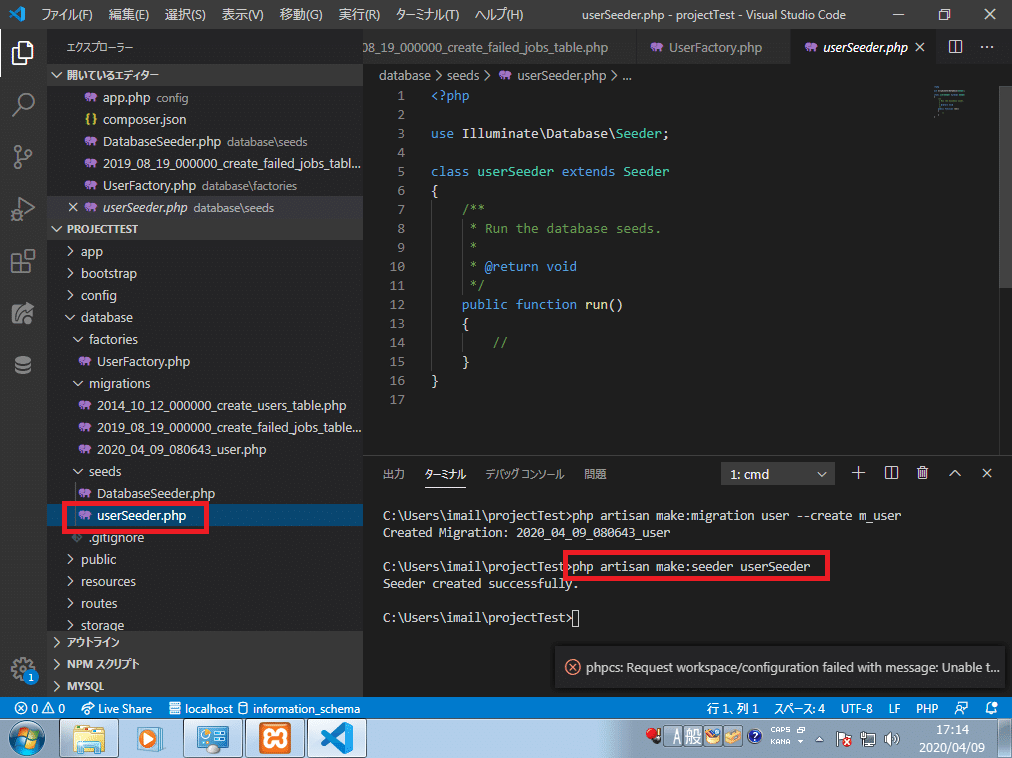Open the Extensions view icon

[23, 261]
